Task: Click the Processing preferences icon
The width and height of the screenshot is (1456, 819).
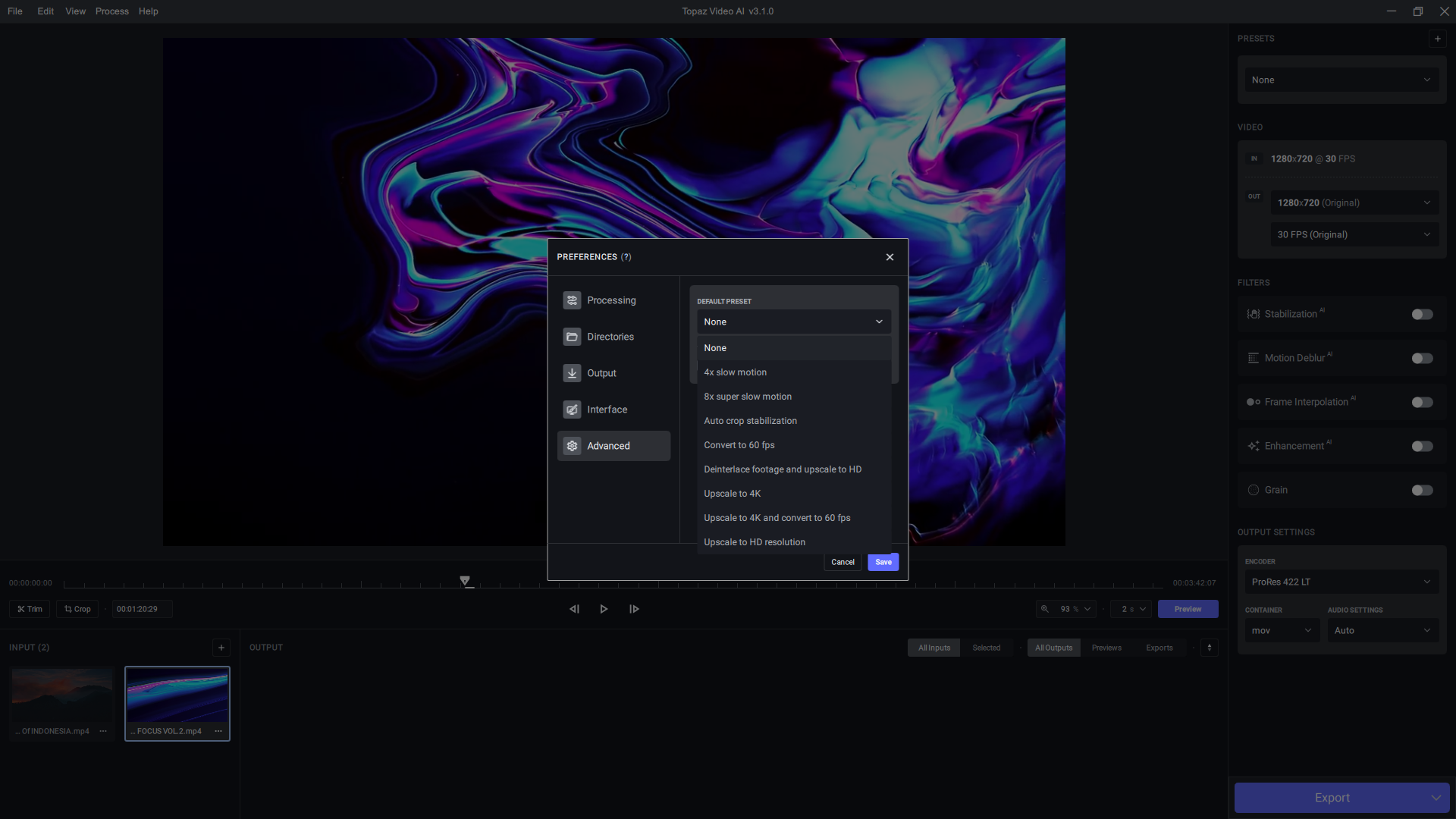Action: [x=571, y=300]
